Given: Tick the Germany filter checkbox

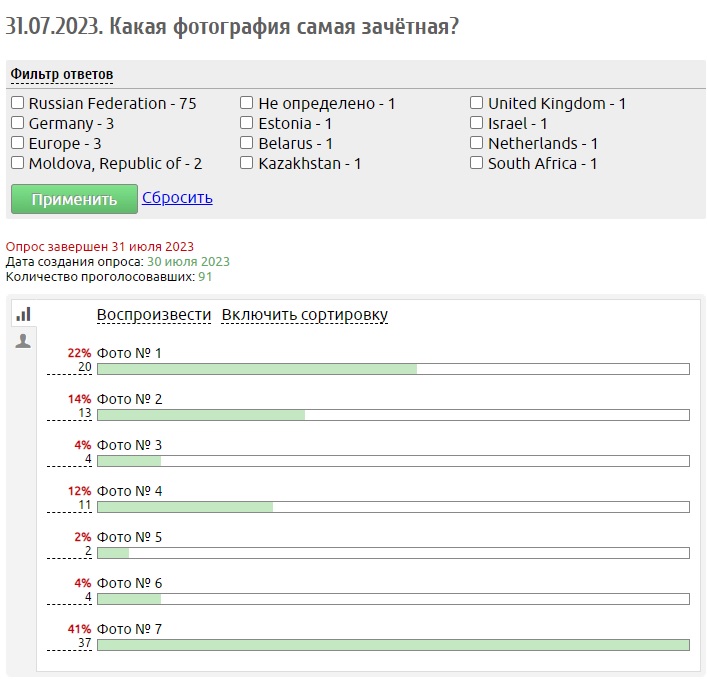Looking at the screenshot, I should click(x=18, y=123).
